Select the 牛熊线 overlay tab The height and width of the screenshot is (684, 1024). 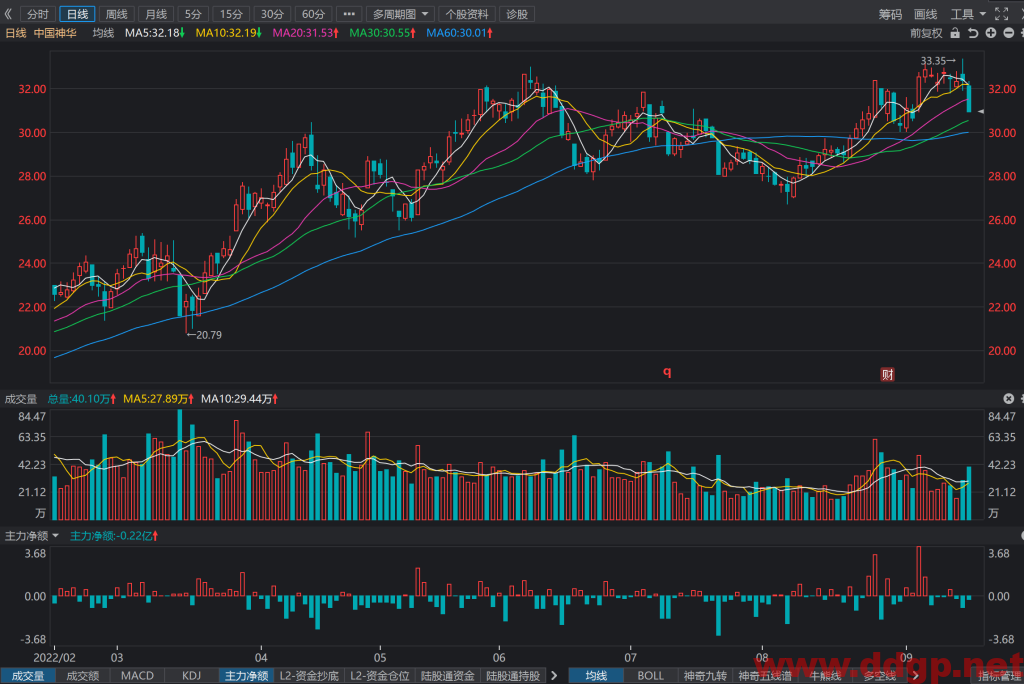click(x=825, y=676)
